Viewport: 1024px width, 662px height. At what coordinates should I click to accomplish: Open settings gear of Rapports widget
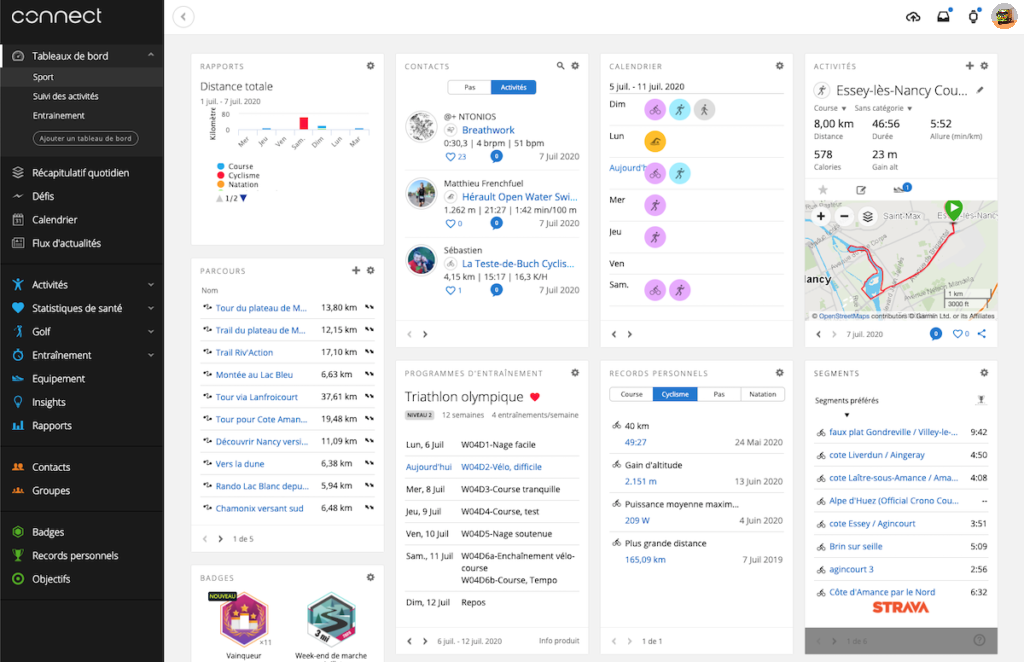click(x=370, y=66)
